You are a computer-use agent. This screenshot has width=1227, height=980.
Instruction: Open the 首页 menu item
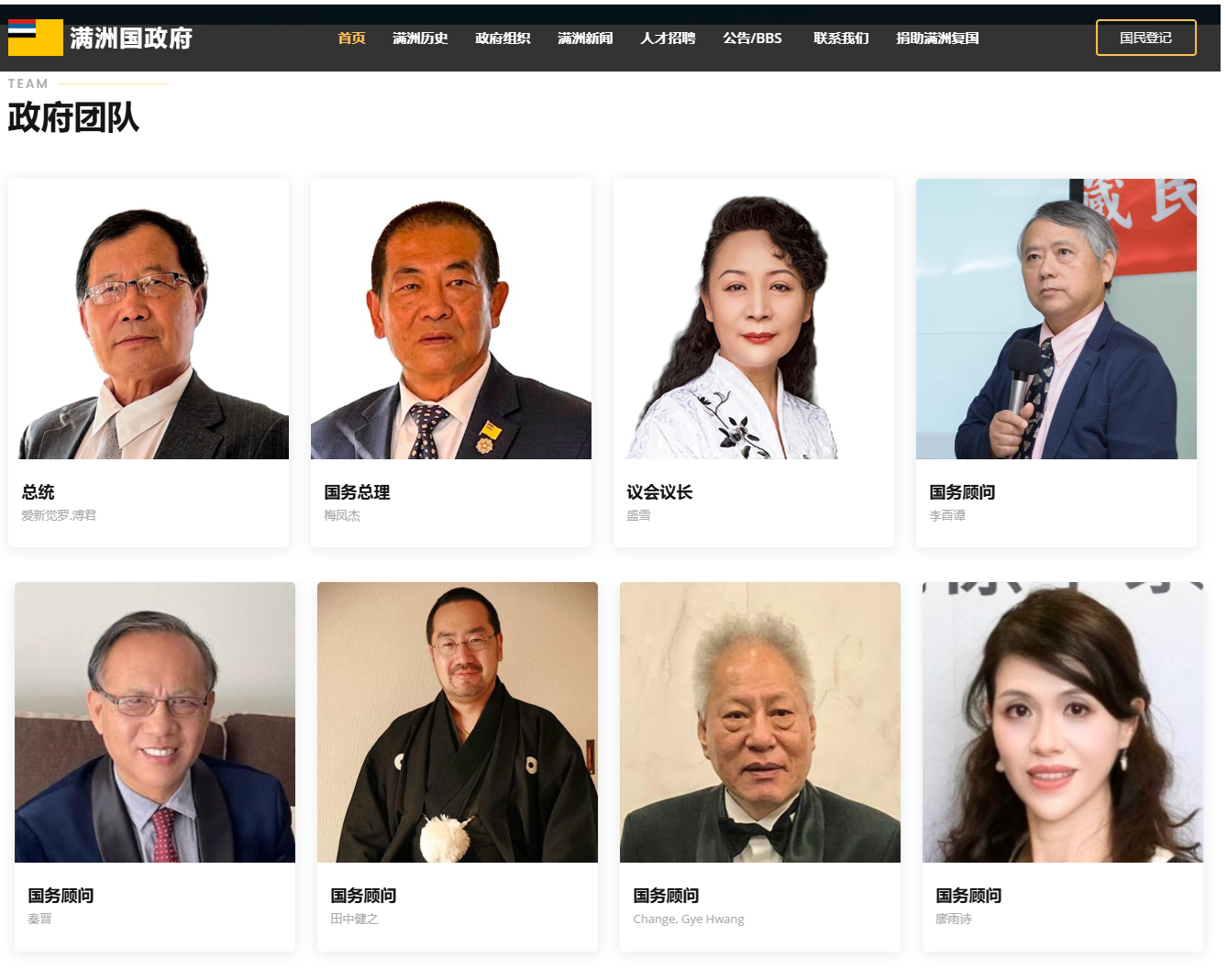tap(351, 38)
